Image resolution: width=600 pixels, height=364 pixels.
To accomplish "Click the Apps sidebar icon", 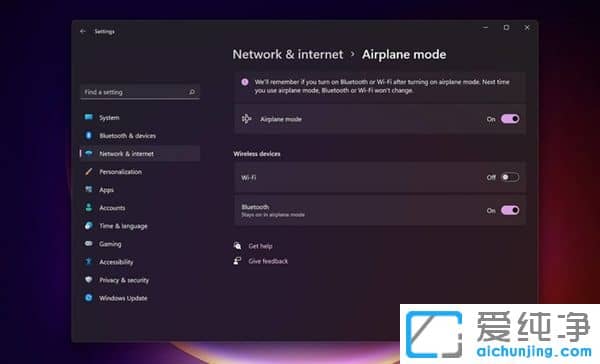I will point(88,189).
